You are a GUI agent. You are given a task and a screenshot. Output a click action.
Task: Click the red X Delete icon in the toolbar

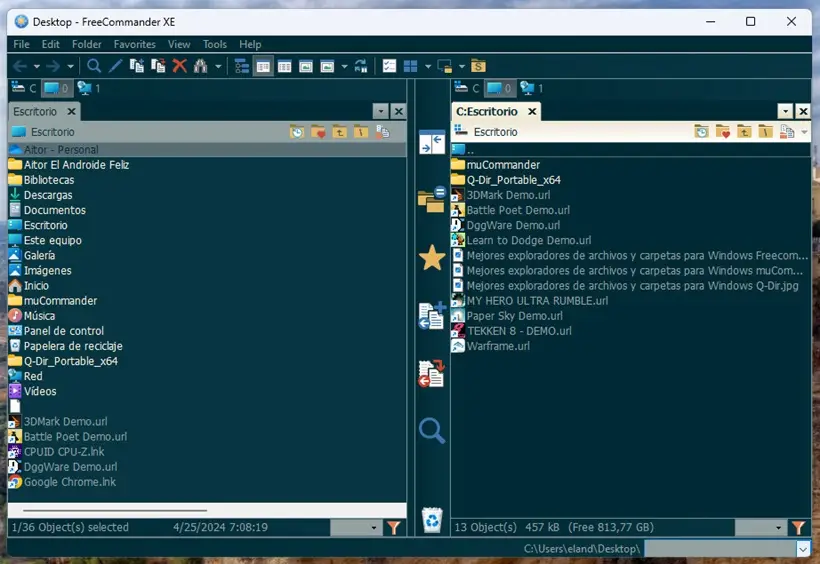[179, 66]
